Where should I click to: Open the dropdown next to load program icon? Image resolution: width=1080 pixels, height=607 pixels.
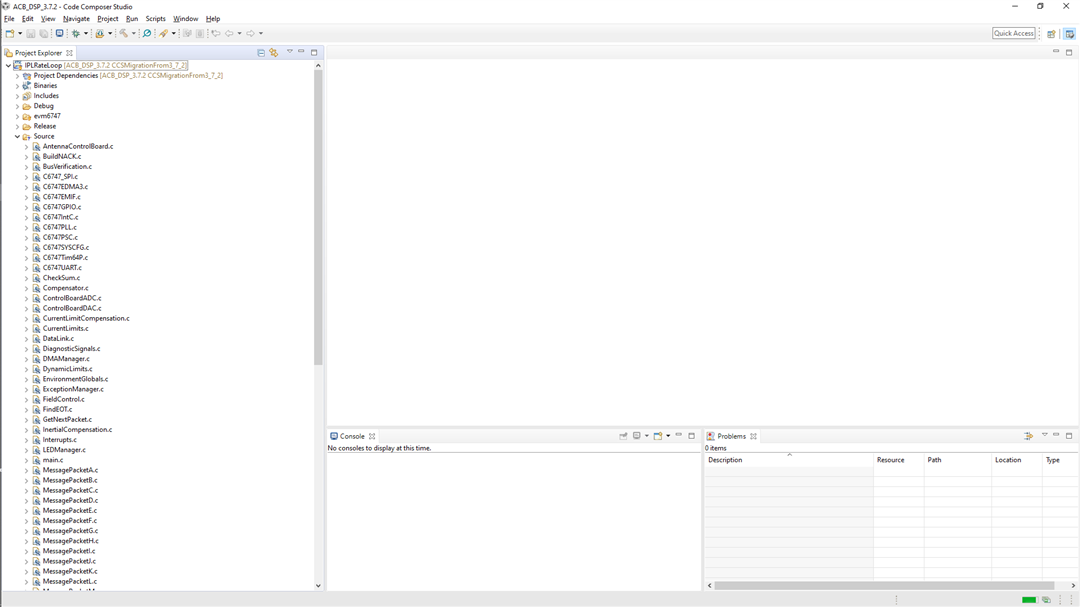click(x=110, y=33)
